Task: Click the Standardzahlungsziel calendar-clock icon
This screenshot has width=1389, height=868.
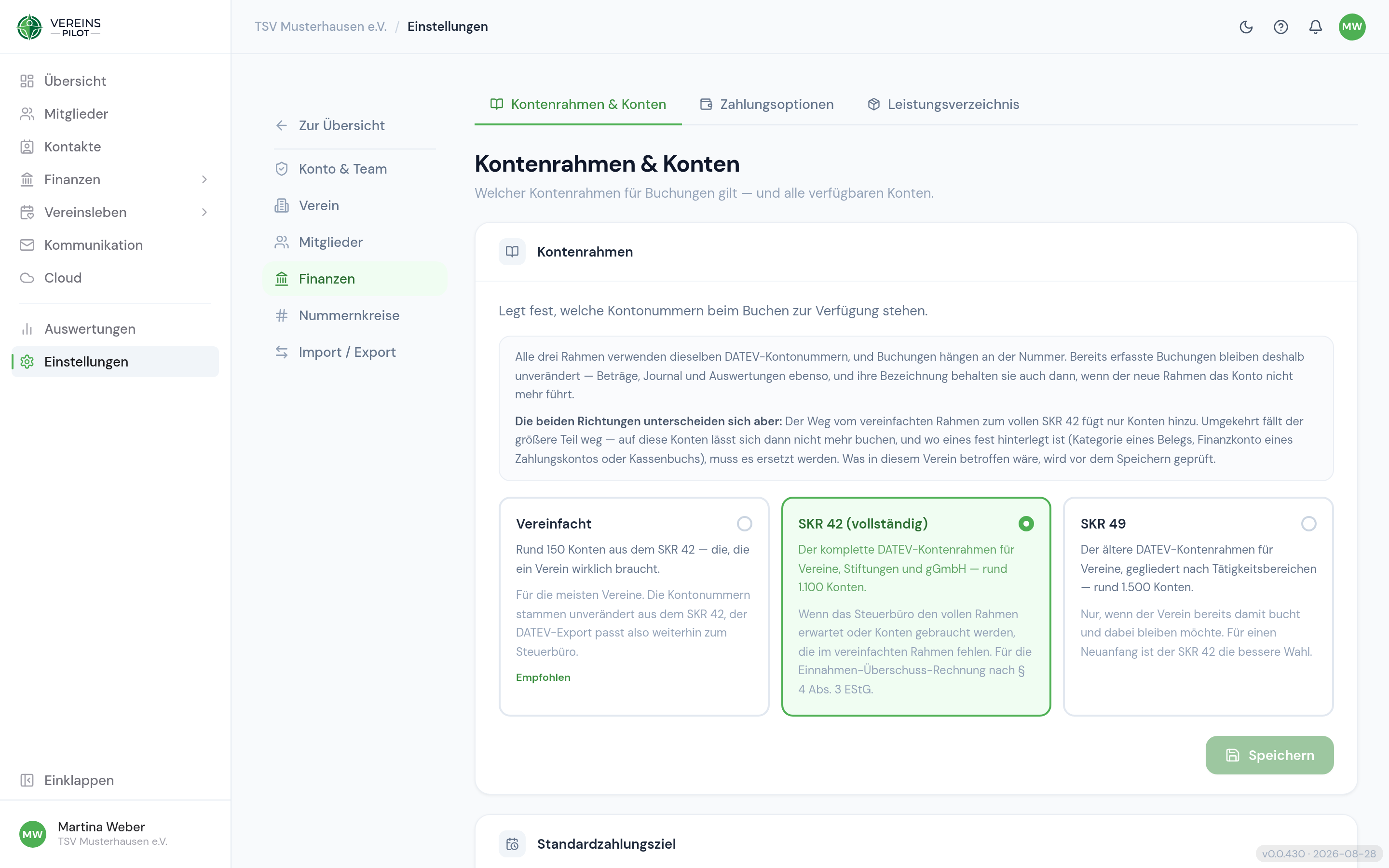Action: pos(512,844)
